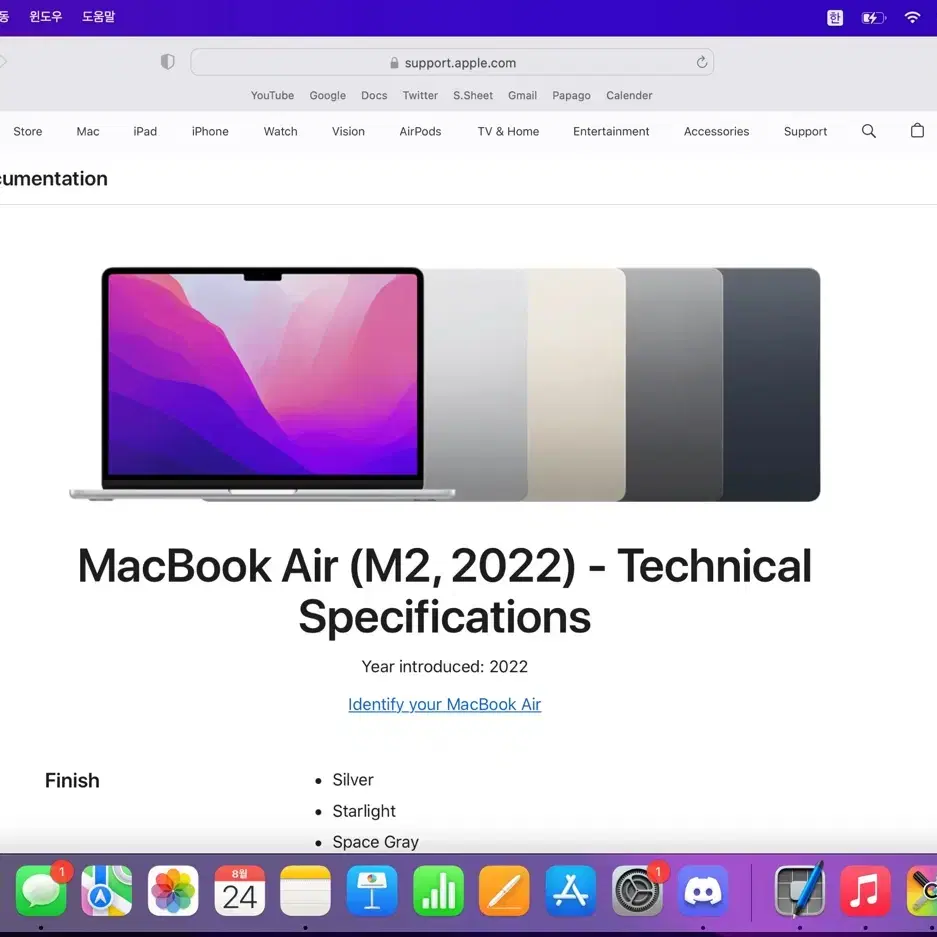Reload the page with the refresh icon

(x=702, y=62)
